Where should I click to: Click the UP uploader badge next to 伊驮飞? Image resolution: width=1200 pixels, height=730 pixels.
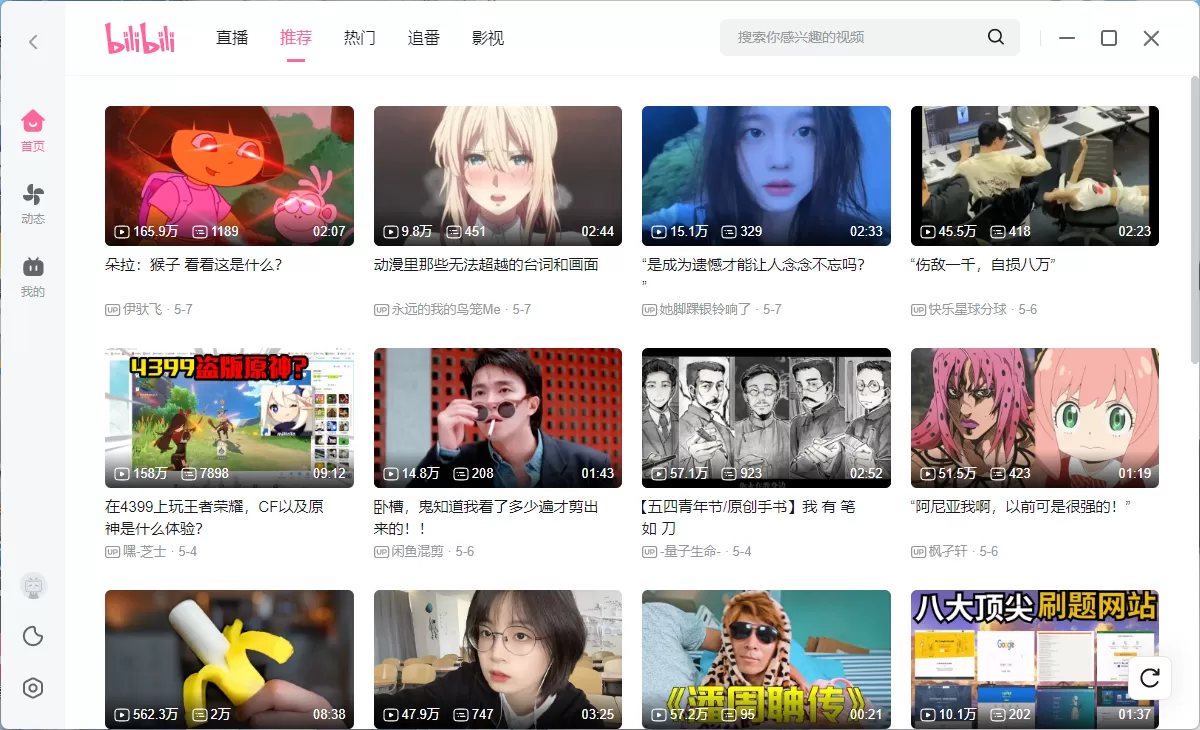tap(113, 309)
